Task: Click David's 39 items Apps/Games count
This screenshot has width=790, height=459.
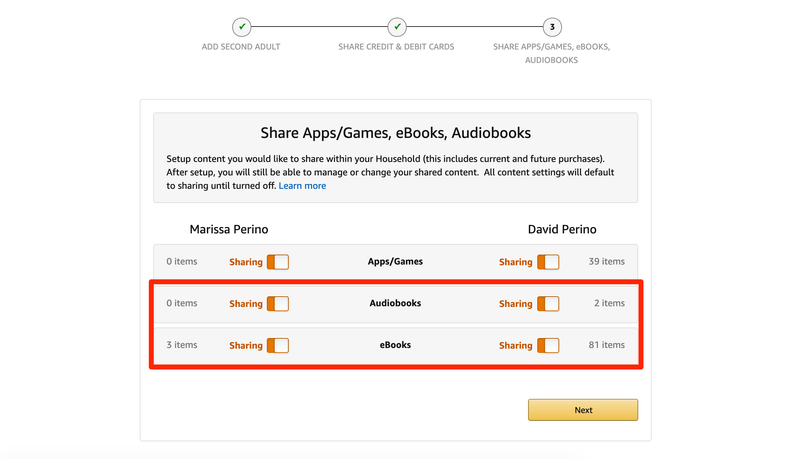Action: point(606,262)
